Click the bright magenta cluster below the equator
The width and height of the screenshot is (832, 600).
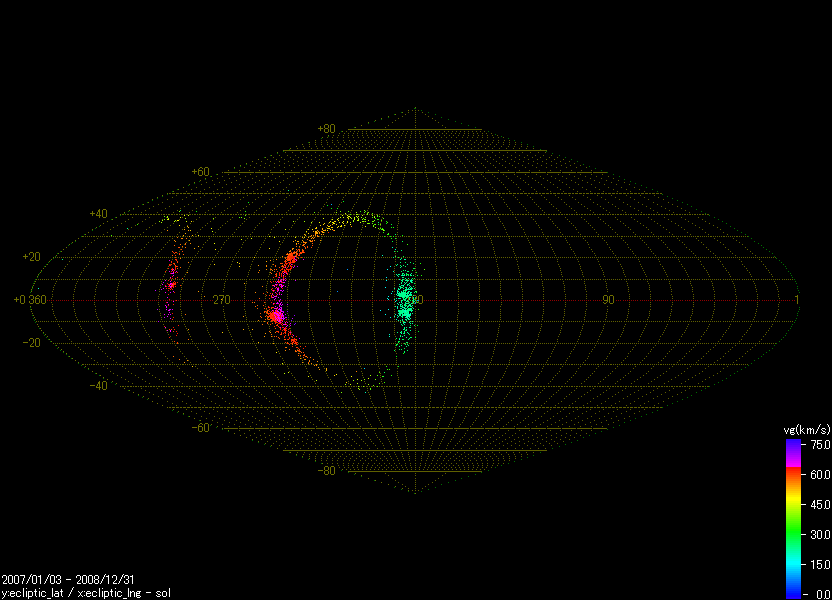pos(276,318)
